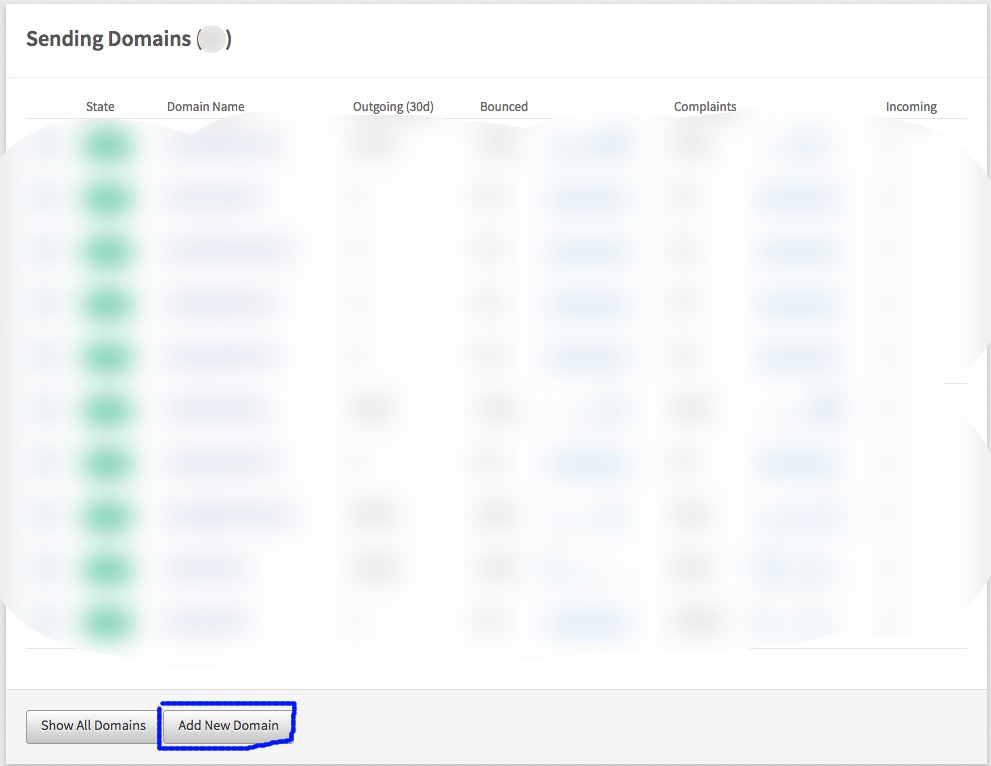Click the Domain Name column header
Image resolution: width=991 pixels, height=766 pixels.
click(205, 107)
